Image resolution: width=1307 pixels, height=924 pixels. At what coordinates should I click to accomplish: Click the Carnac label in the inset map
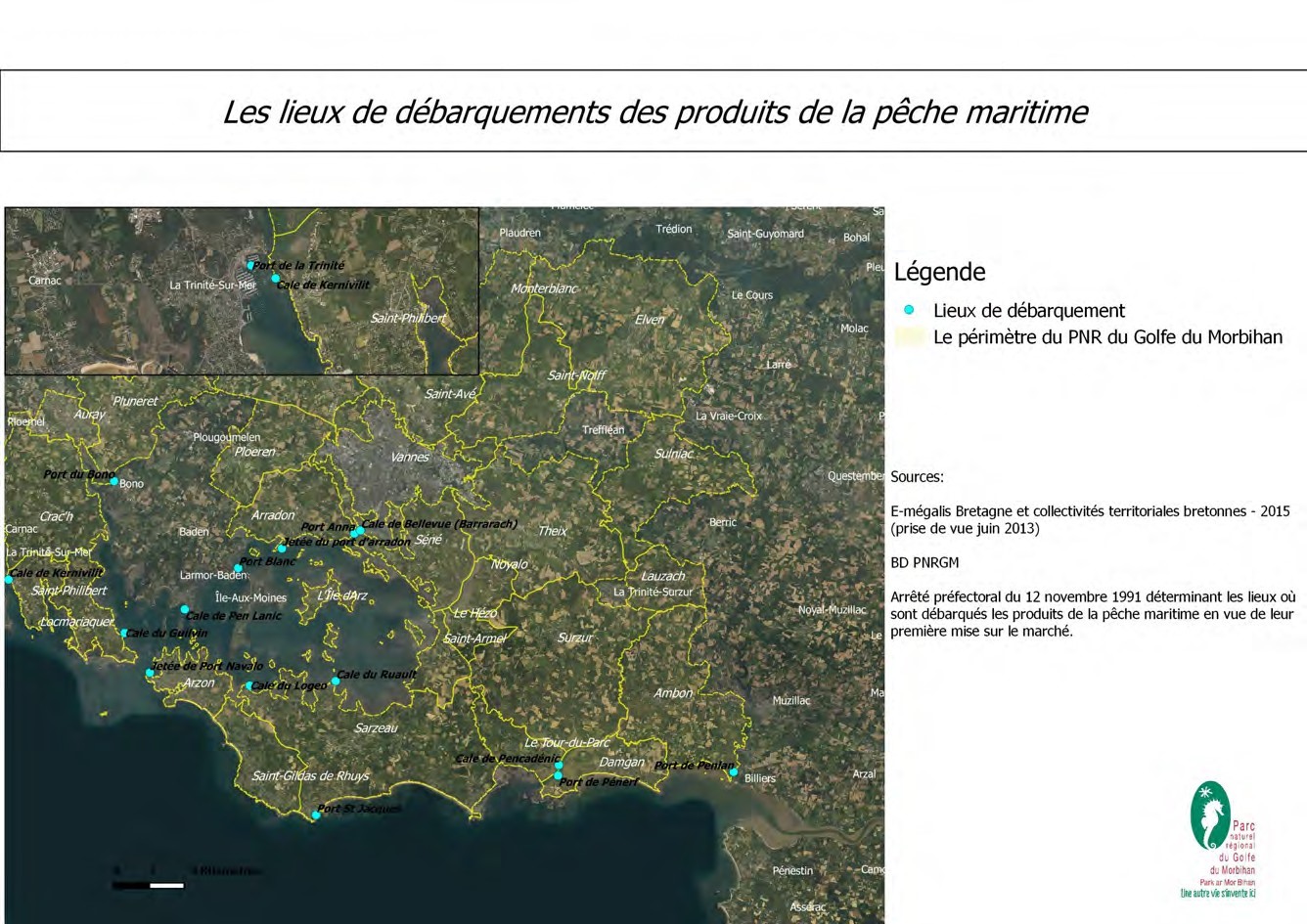click(x=45, y=281)
